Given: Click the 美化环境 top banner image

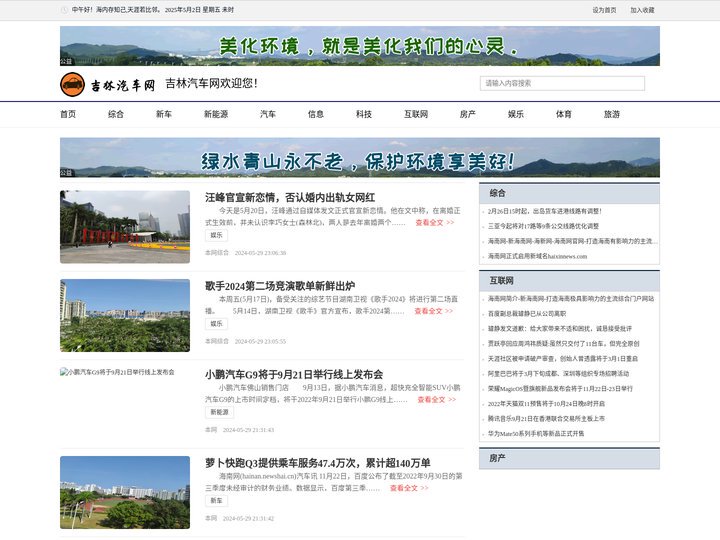Looking at the screenshot, I should coord(360,46).
